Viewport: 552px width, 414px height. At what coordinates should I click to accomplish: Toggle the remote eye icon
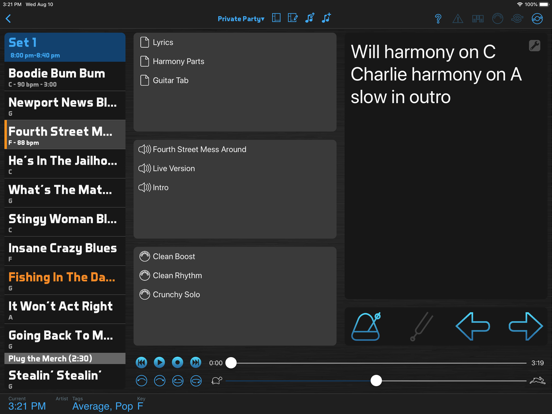[517, 19]
